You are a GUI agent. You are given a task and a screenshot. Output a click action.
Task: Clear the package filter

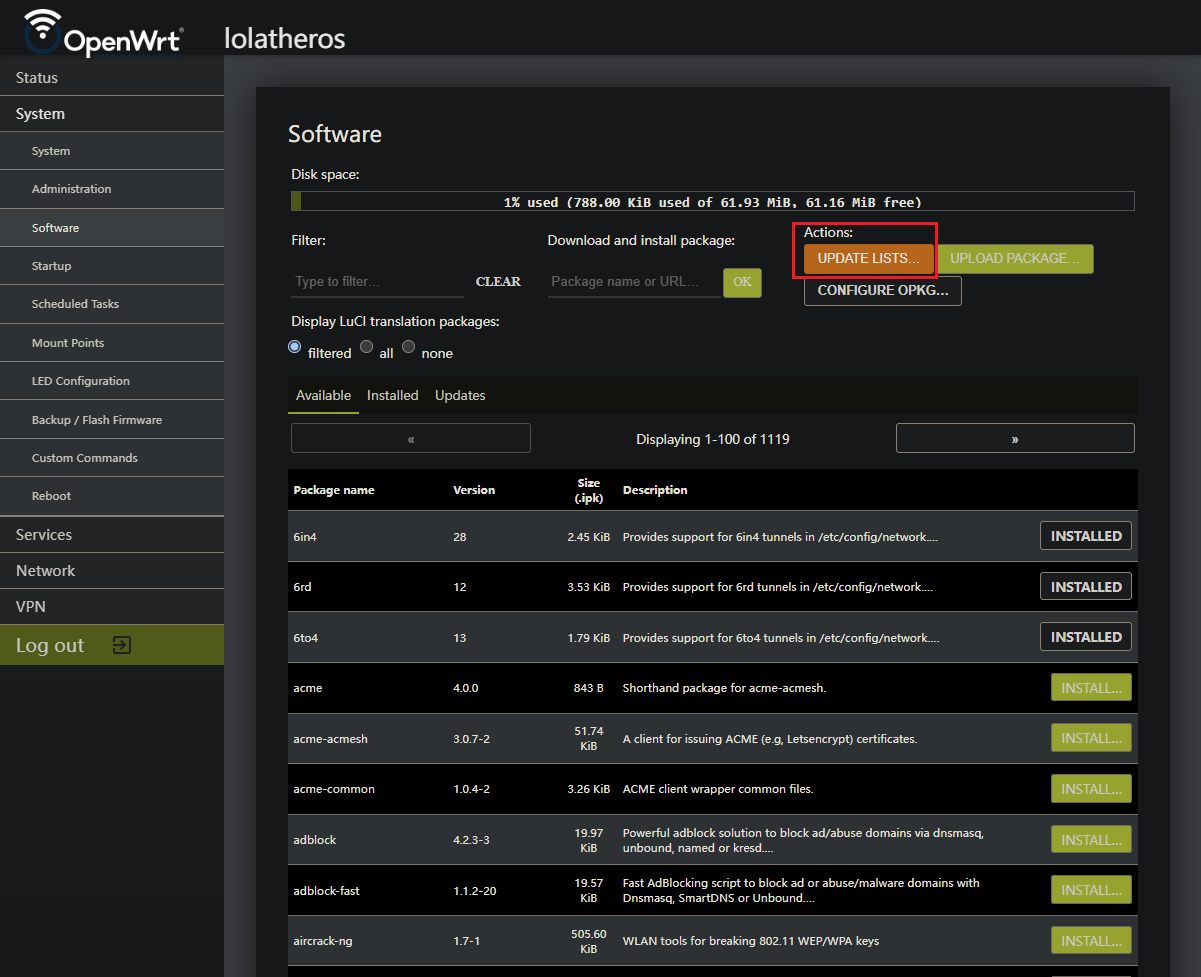[498, 282]
